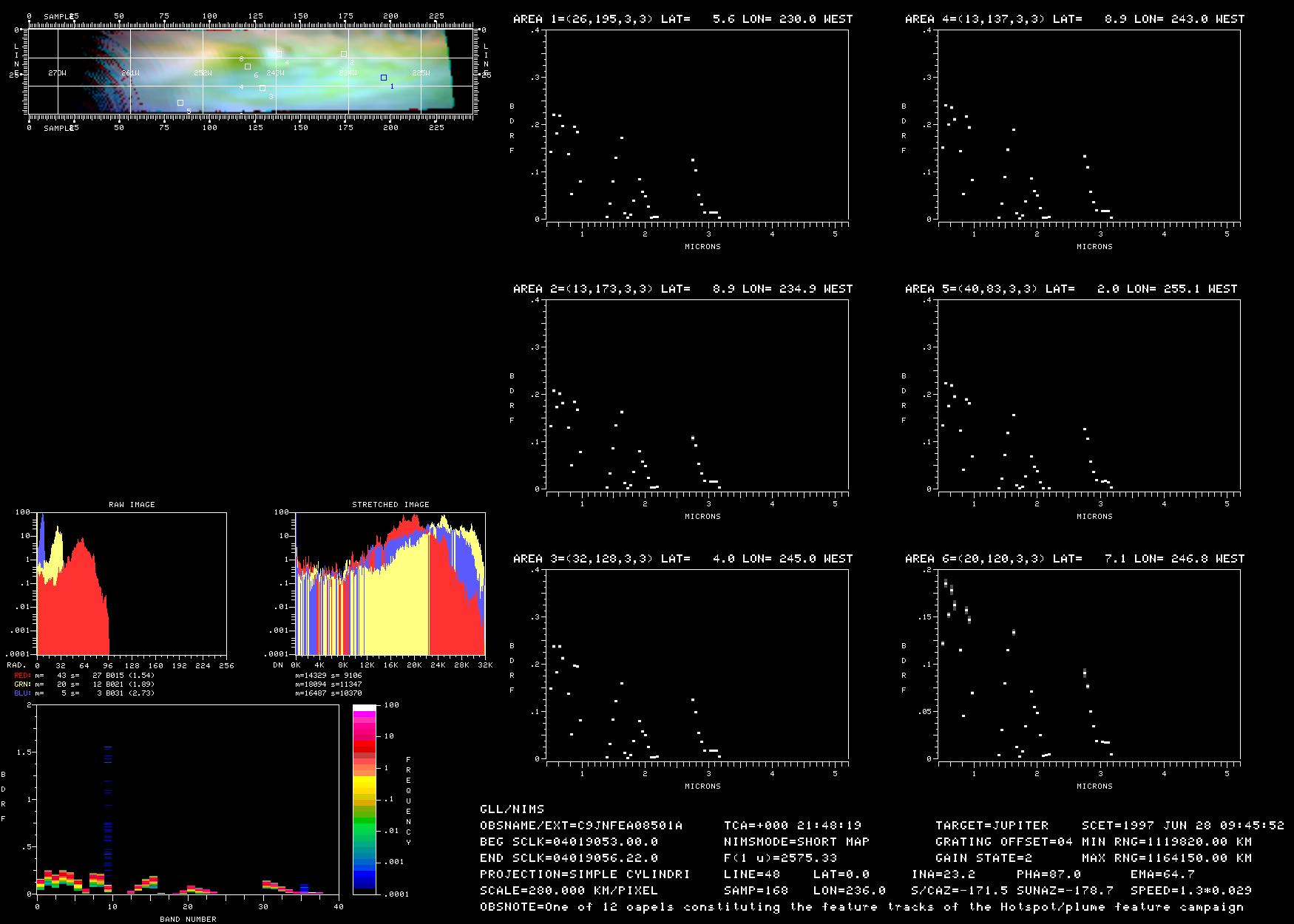Image resolution: width=1294 pixels, height=924 pixels.
Task: Open the AREA 6 spectrum plot
Action: [x=1088, y=664]
